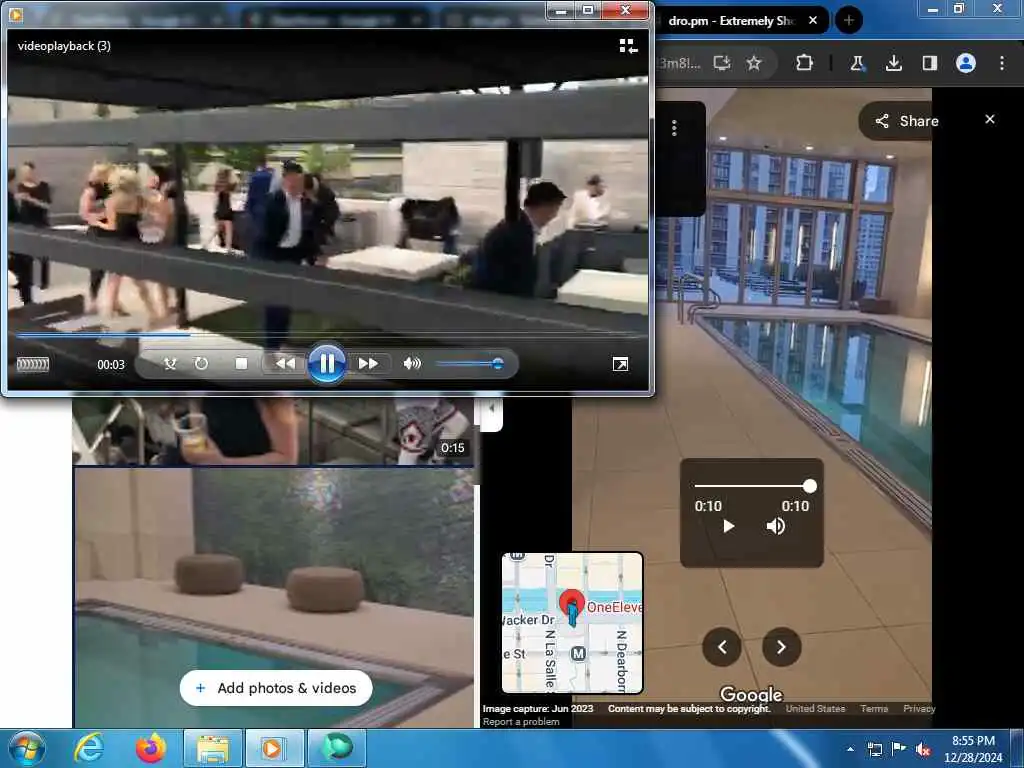Image resolution: width=1024 pixels, height=768 pixels.
Task: Play the Google Maps 0:10 video
Action: tap(728, 526)
